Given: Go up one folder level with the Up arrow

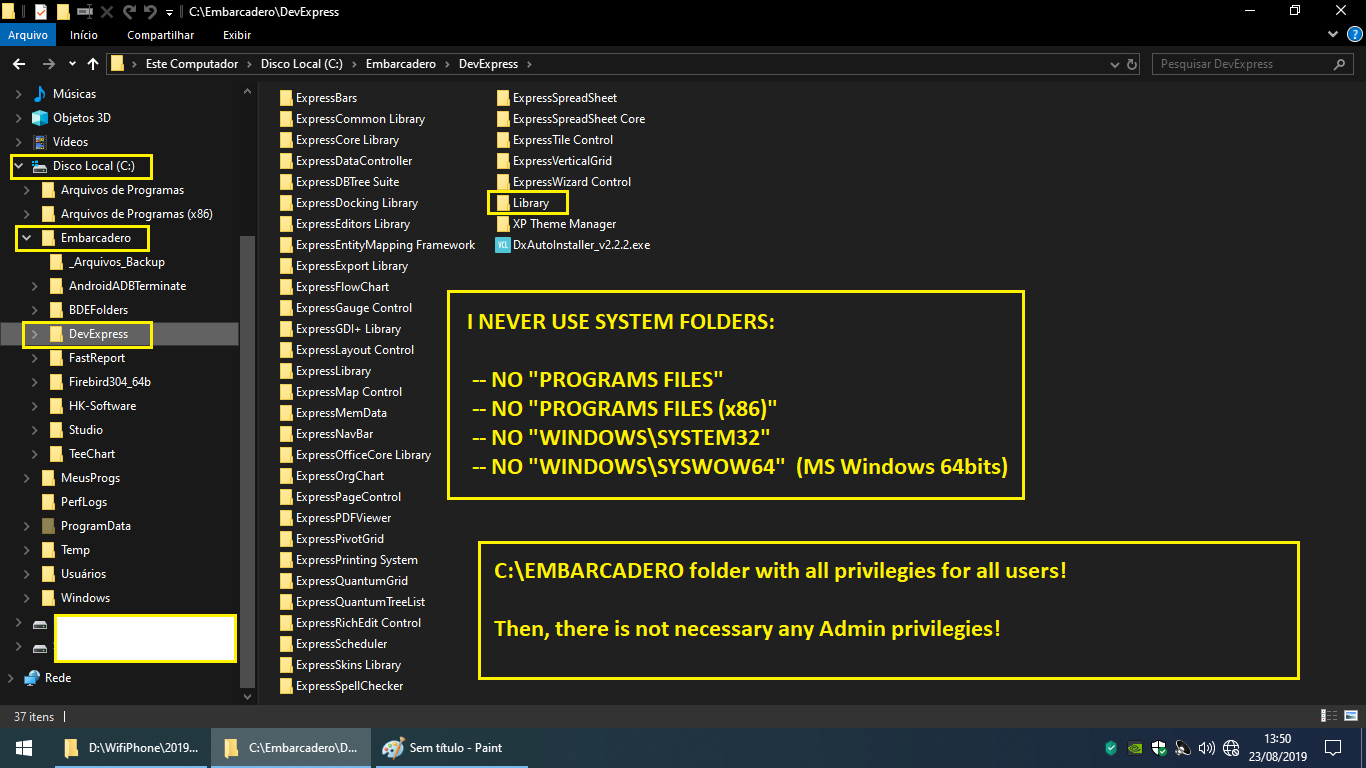Looking at the screenshot, I should 93,64.
